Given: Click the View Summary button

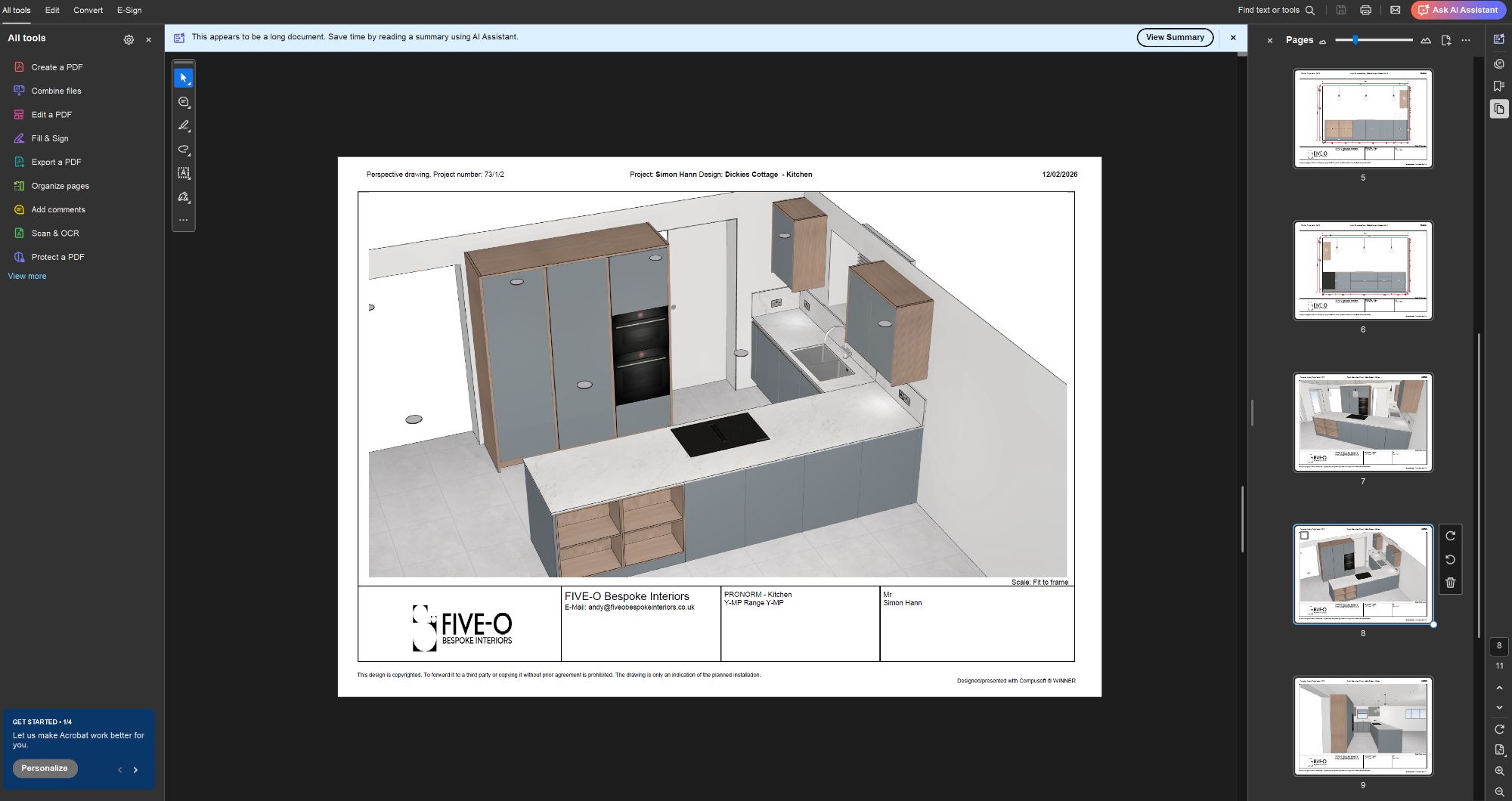Looking at the screenshot, I should click(x=1175, y=38).
